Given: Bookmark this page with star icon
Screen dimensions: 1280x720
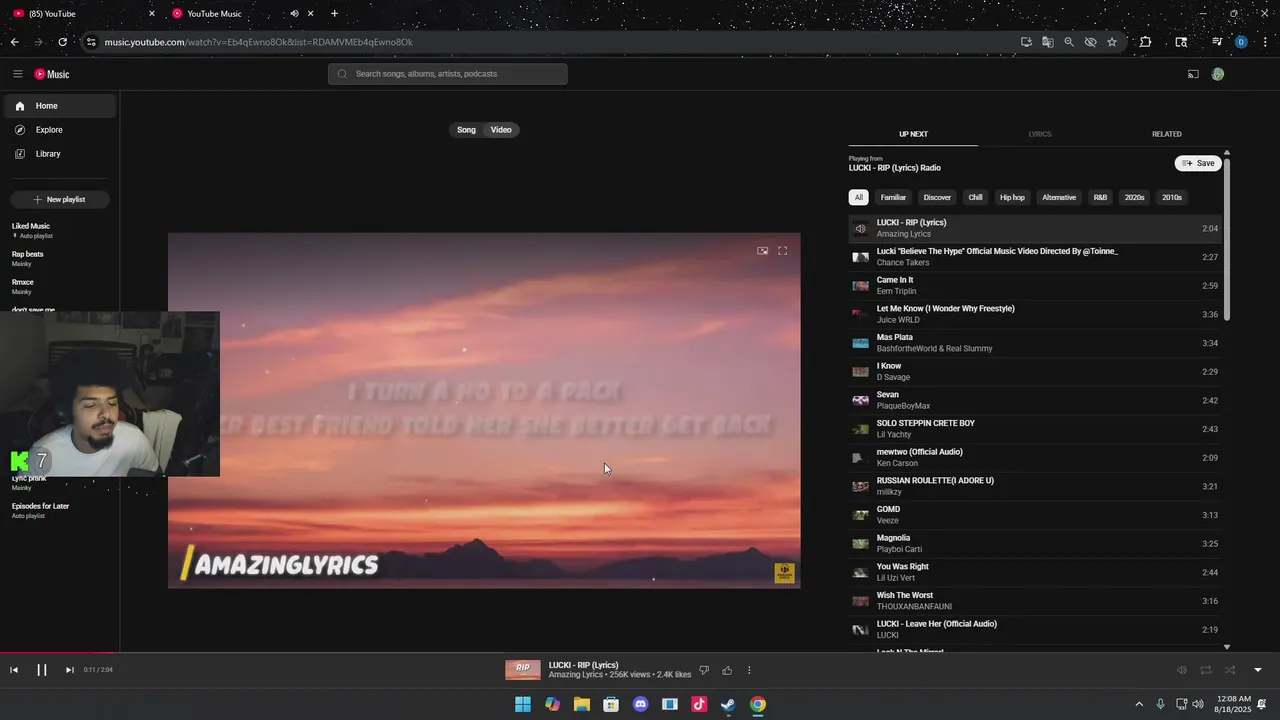Looking at the screenshot, I should click(1112, 42).
